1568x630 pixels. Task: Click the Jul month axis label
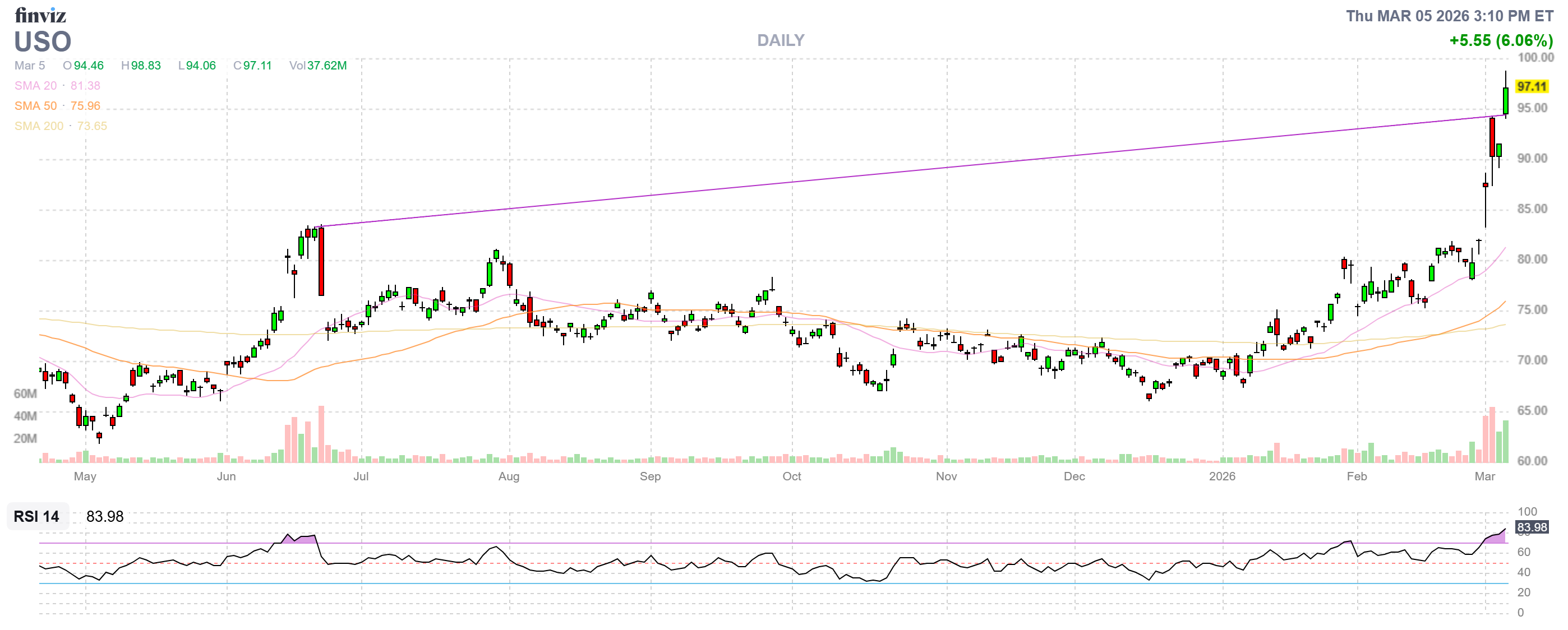point(361,476)
